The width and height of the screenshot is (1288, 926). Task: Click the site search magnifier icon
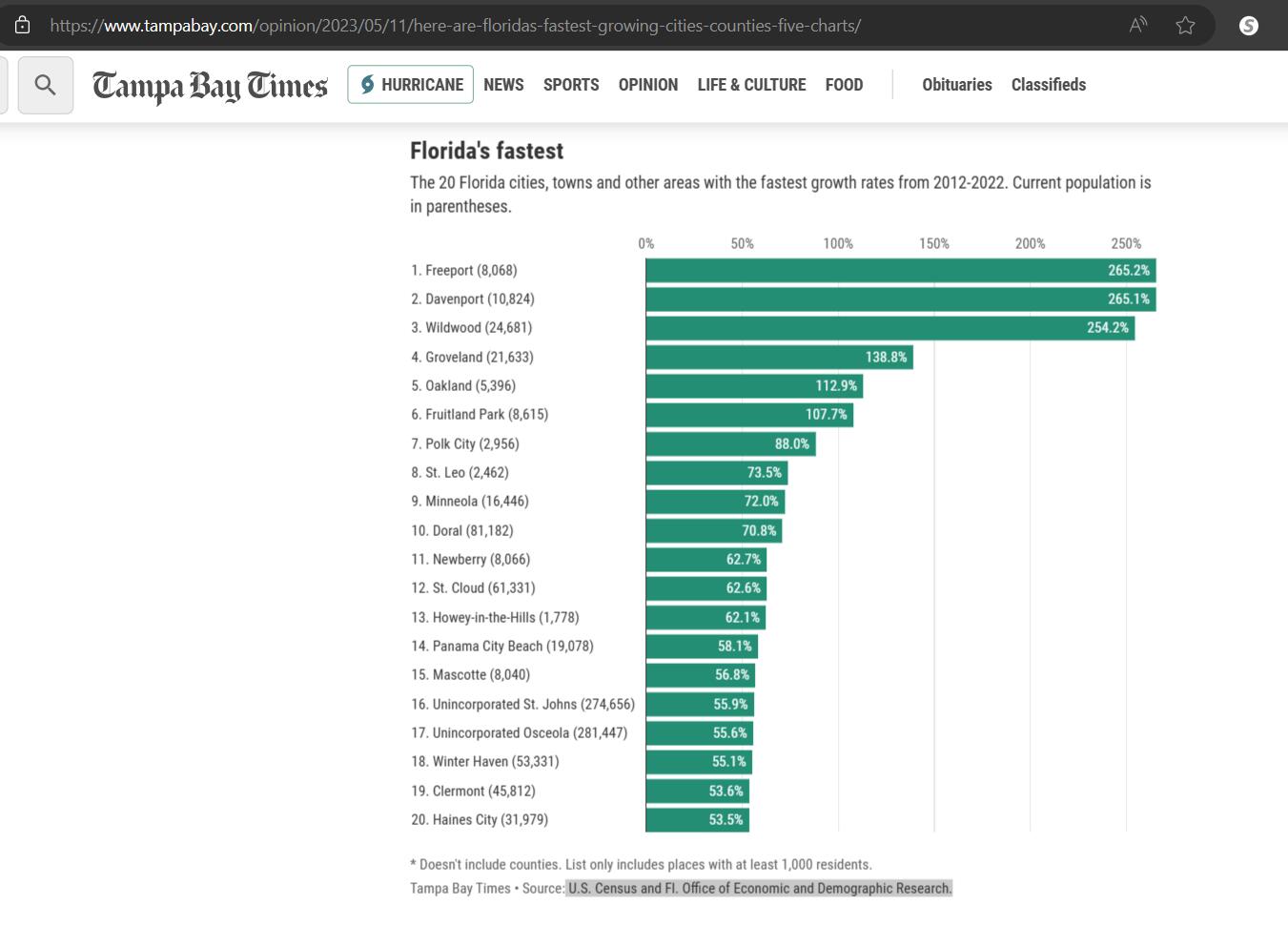pos(45,85)
